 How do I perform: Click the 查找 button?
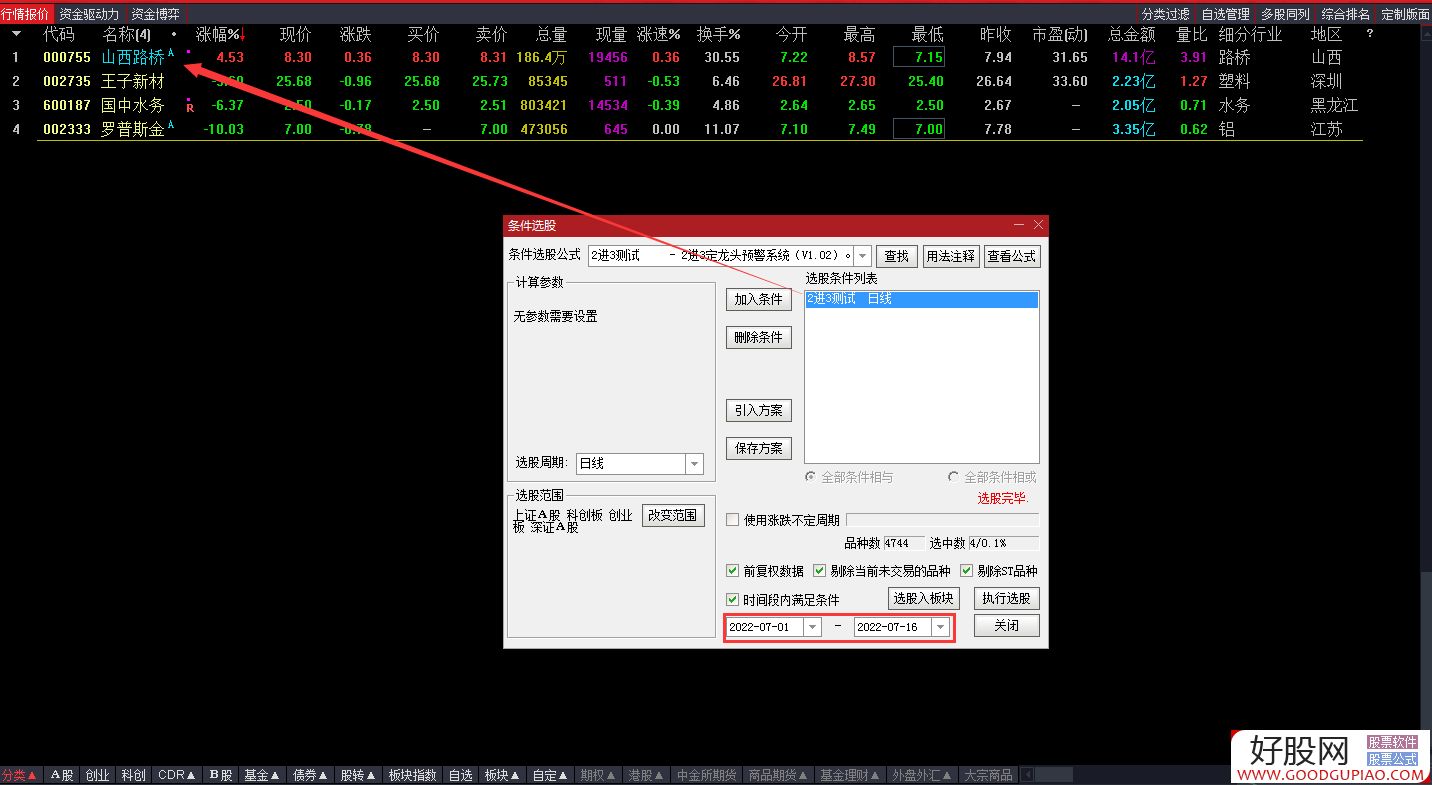[x=897, y=256]
